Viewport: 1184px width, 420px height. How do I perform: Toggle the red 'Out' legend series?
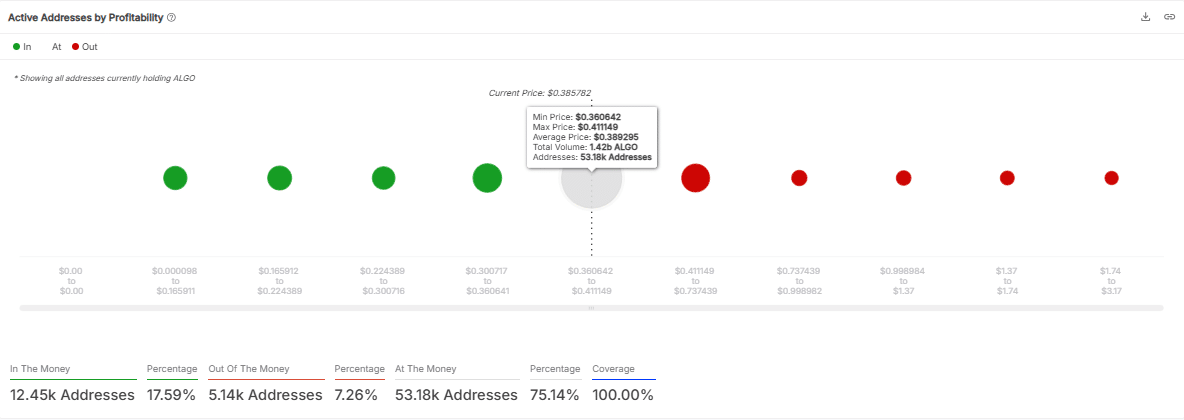tap(84, 47)
